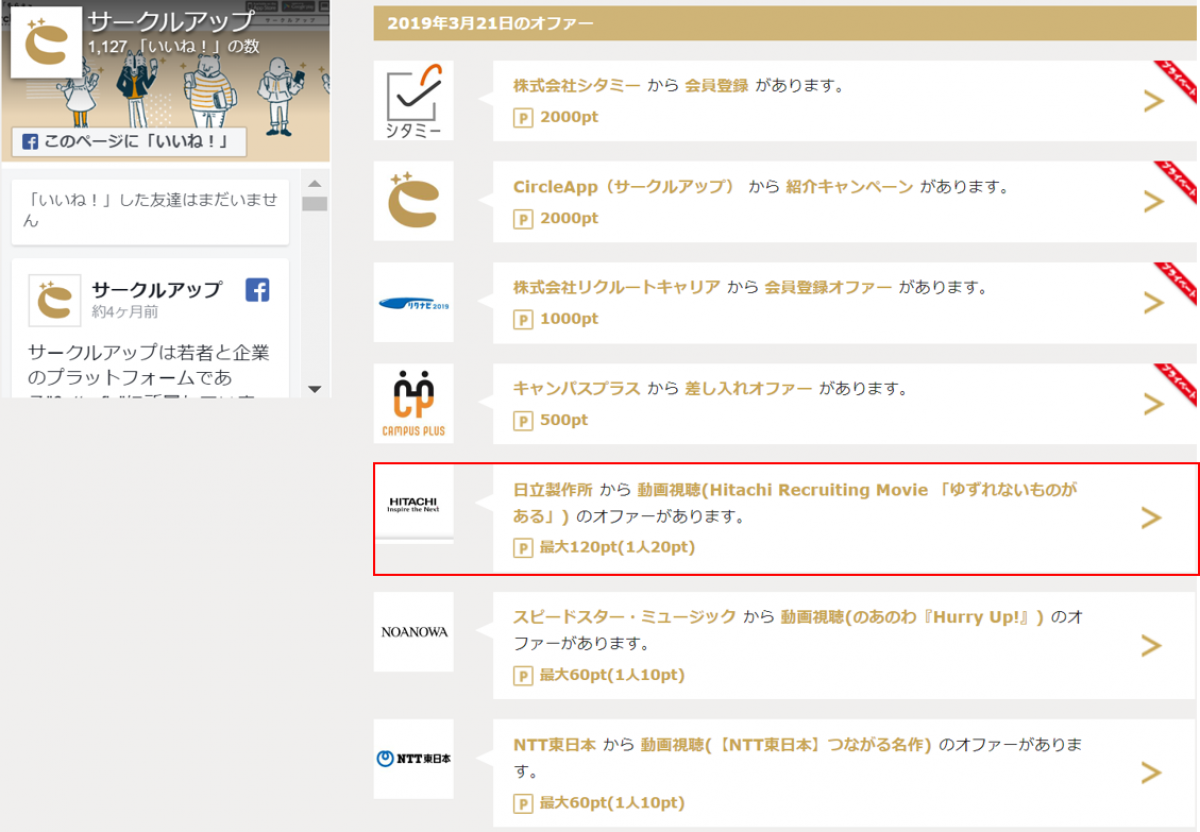Image resolution: width=1200 pixels, height=832 pixels.
Task: Open 紹介キャンペーン link
Action: coord(850,186)
